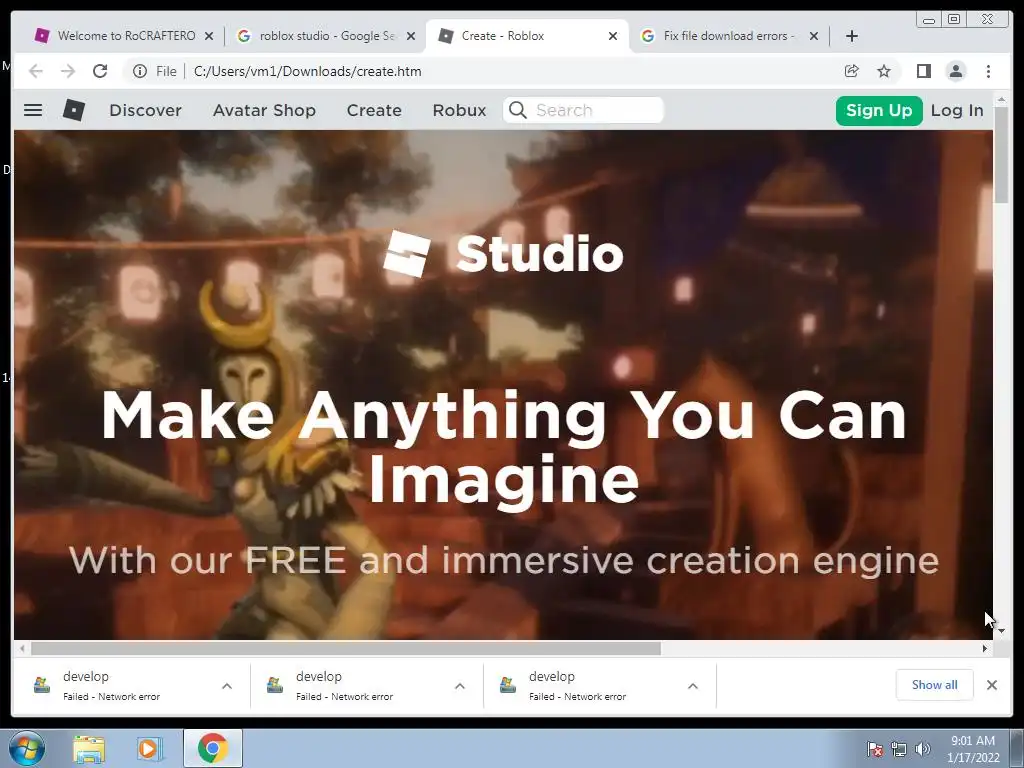Click the magnifier icon in search box
This screenshot has height=768, width=1024.
click(517, 110)
